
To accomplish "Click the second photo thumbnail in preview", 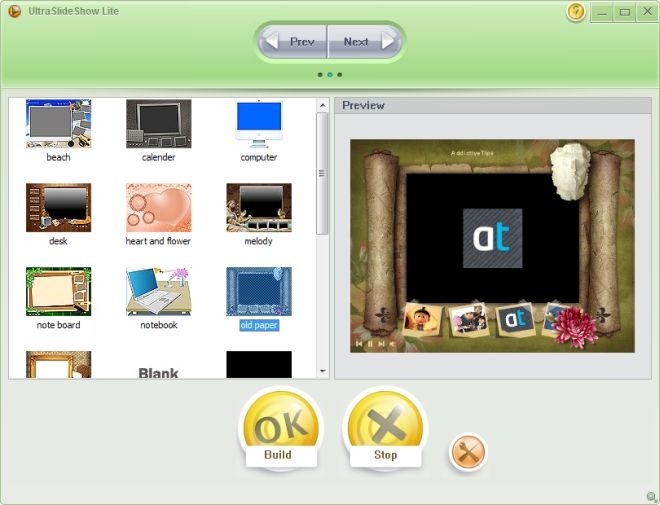I will pos(469,319).
